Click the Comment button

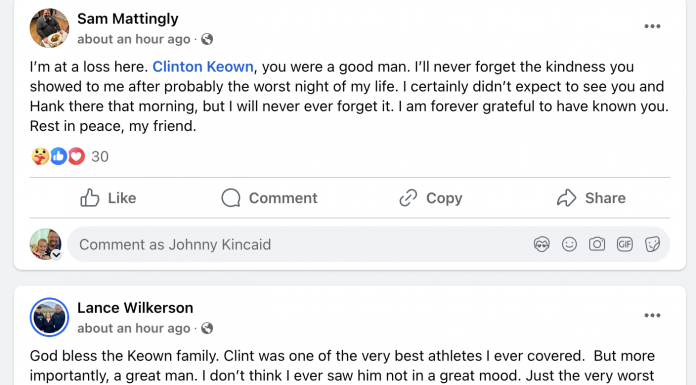click(x=269, y=198)
